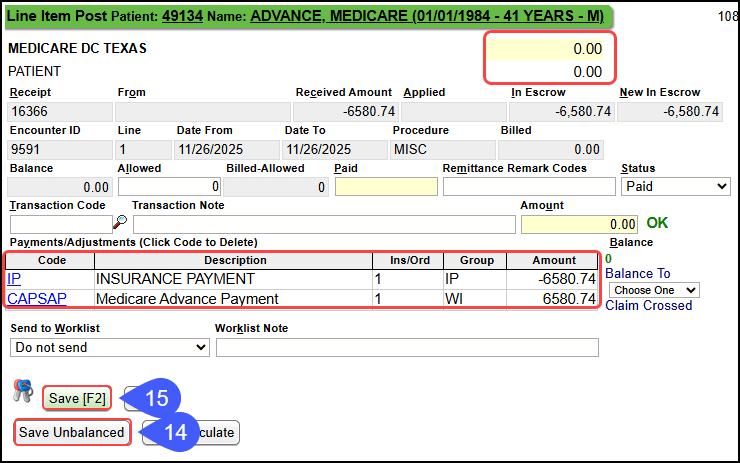Click the MEDICARE DC TEXAS balance field
Screen dimensions: 740x463
click(548, 48)
